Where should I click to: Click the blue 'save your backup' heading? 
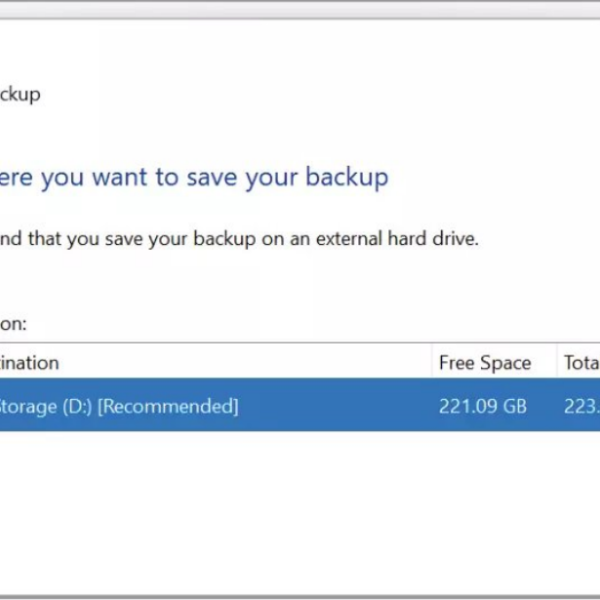click(x=194, y=178)
